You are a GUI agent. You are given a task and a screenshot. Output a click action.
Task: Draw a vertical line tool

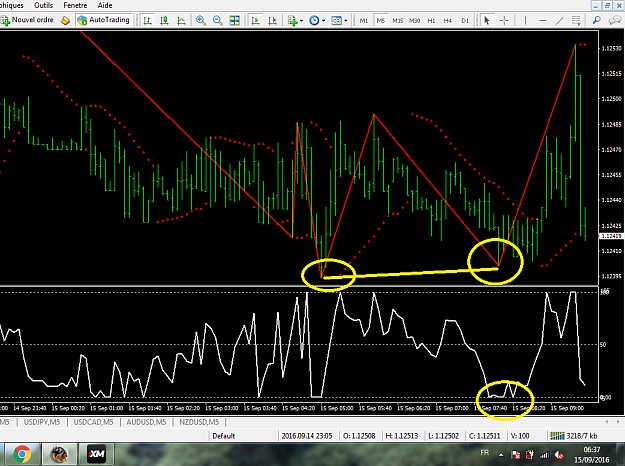(525, 20)
